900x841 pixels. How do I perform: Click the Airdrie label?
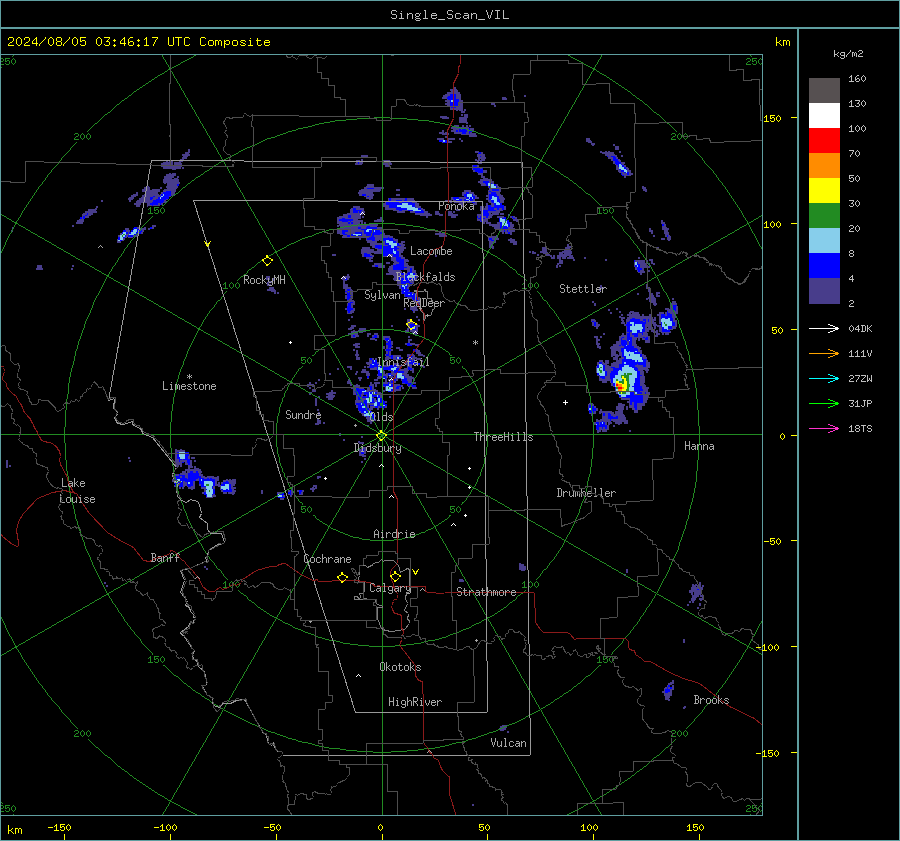pos(394,534)
